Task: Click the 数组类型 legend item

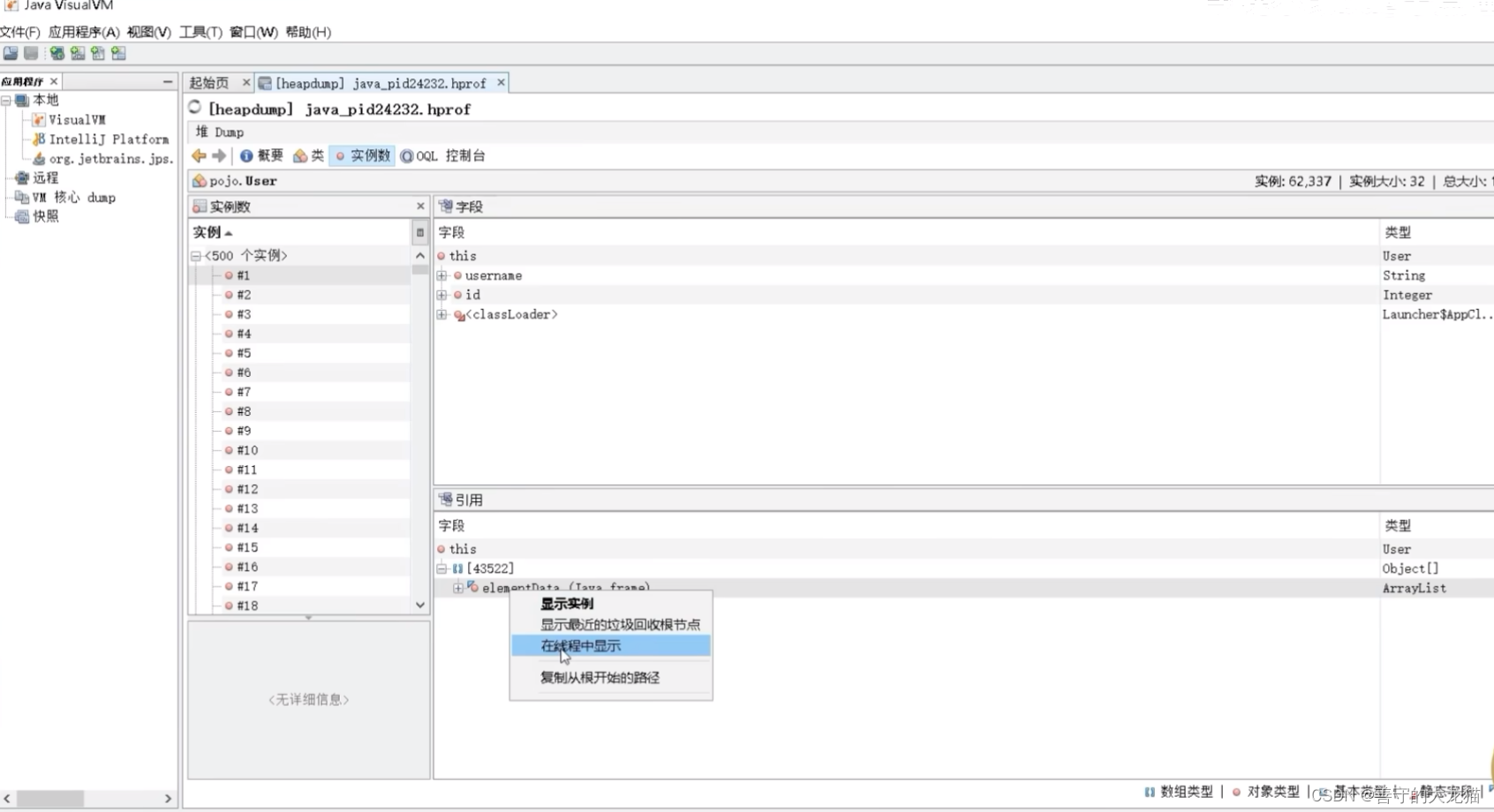Action: tap(1179, 792)
